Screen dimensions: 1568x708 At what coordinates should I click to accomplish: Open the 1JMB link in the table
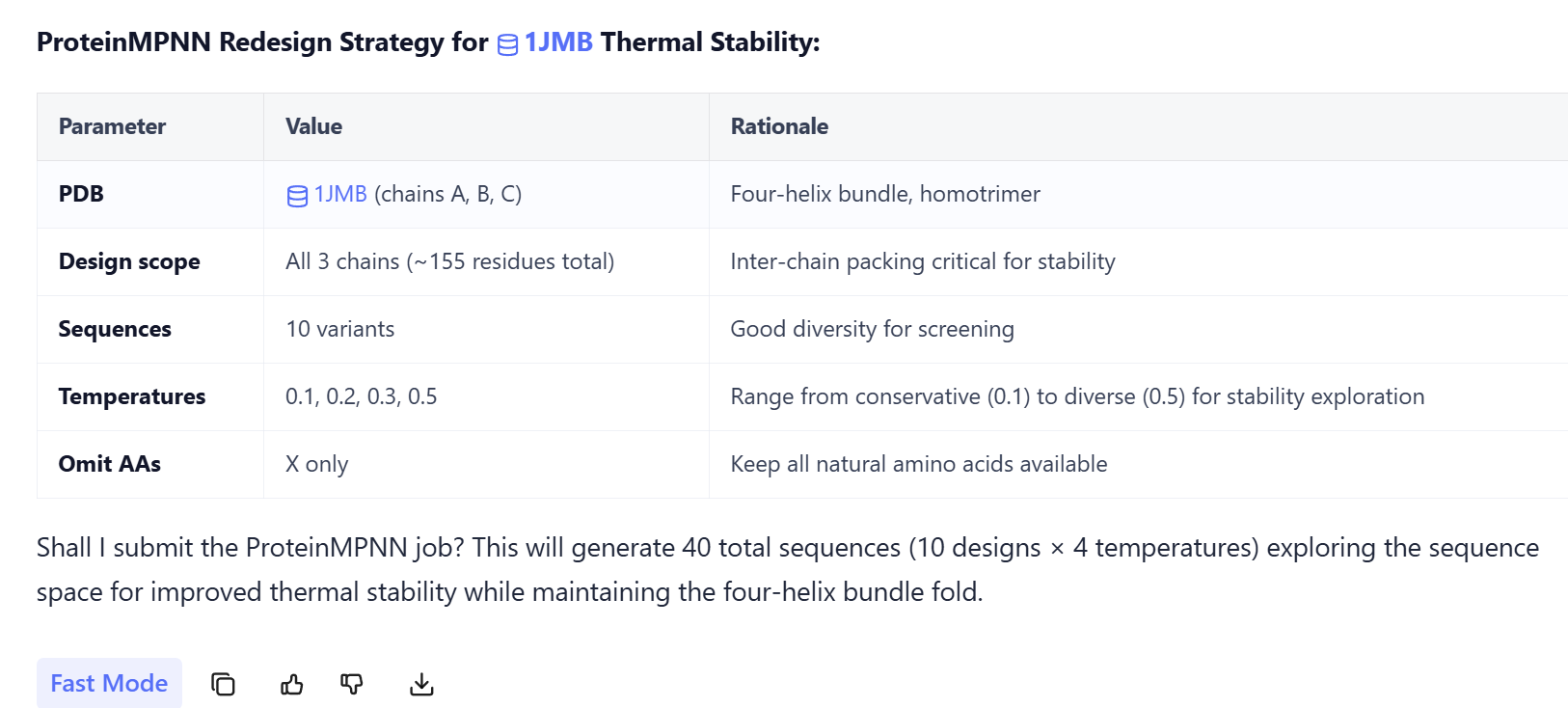340,194
